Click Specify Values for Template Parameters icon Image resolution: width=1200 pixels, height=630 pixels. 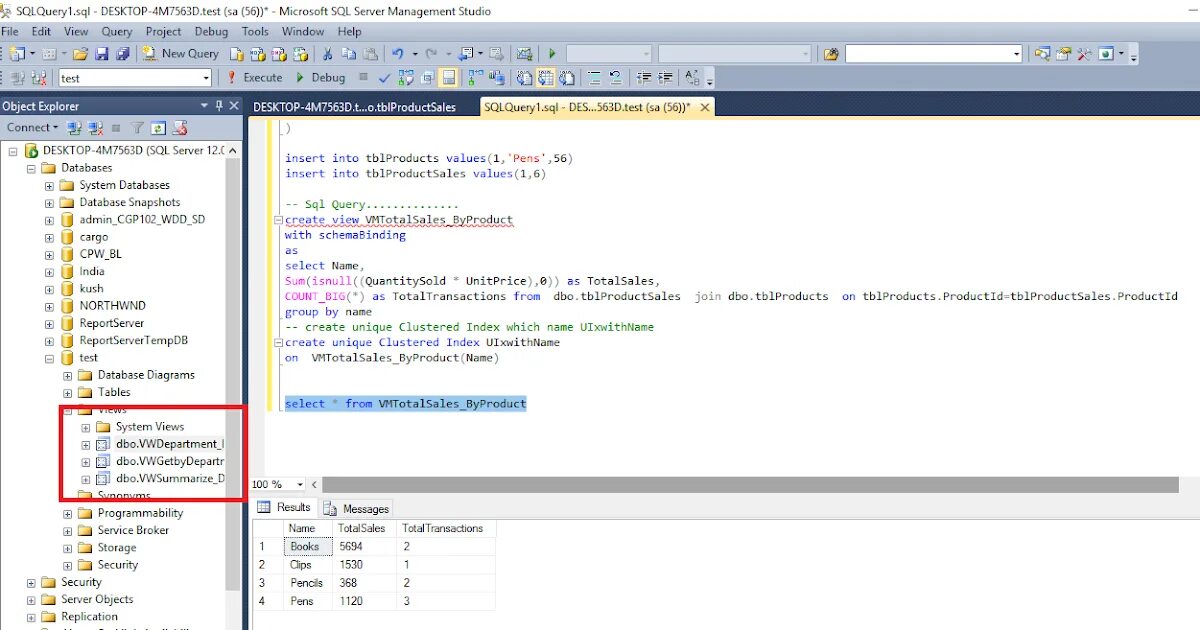[692, 77]
